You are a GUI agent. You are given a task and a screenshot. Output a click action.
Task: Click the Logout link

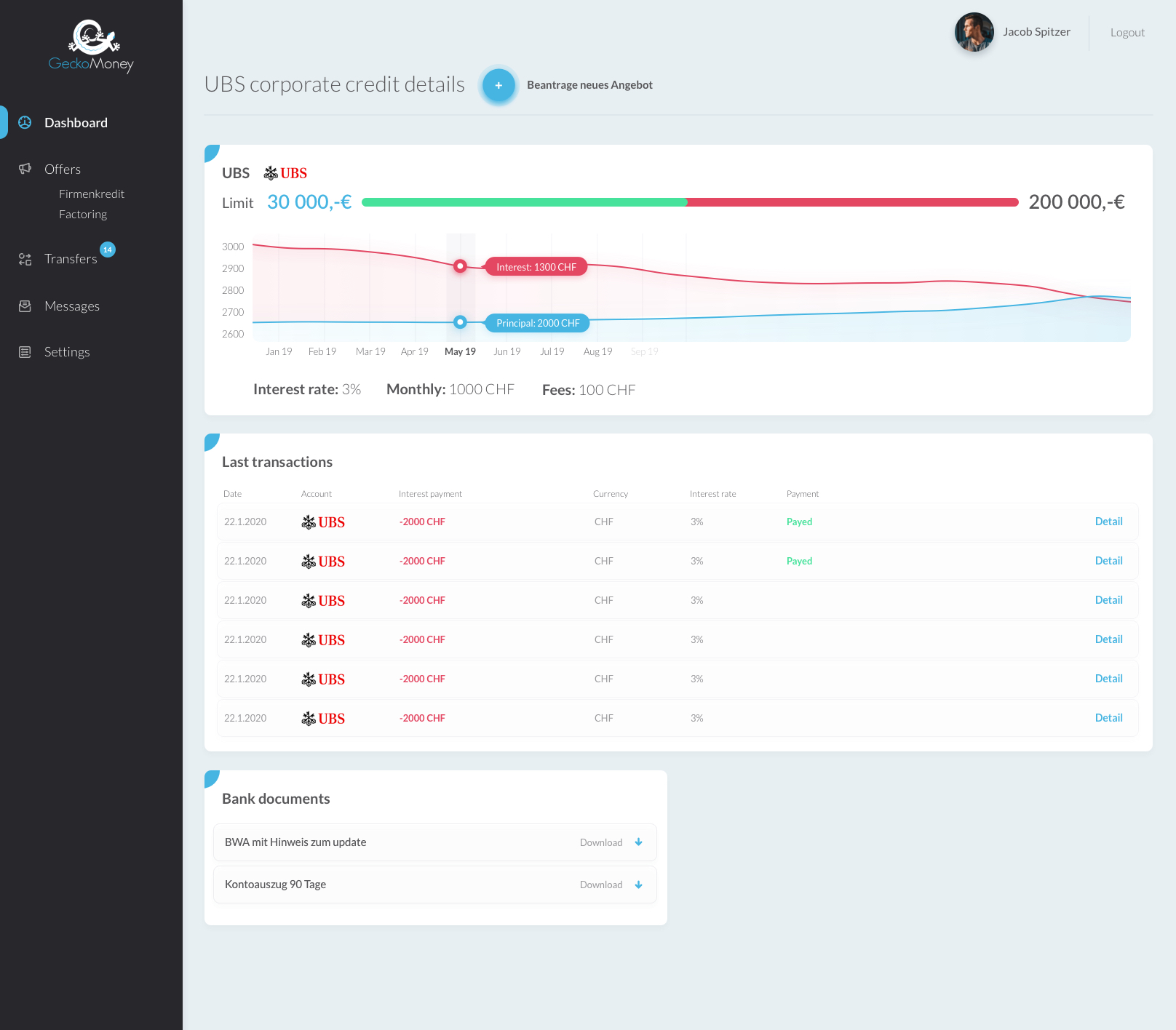click(1127, 32)
